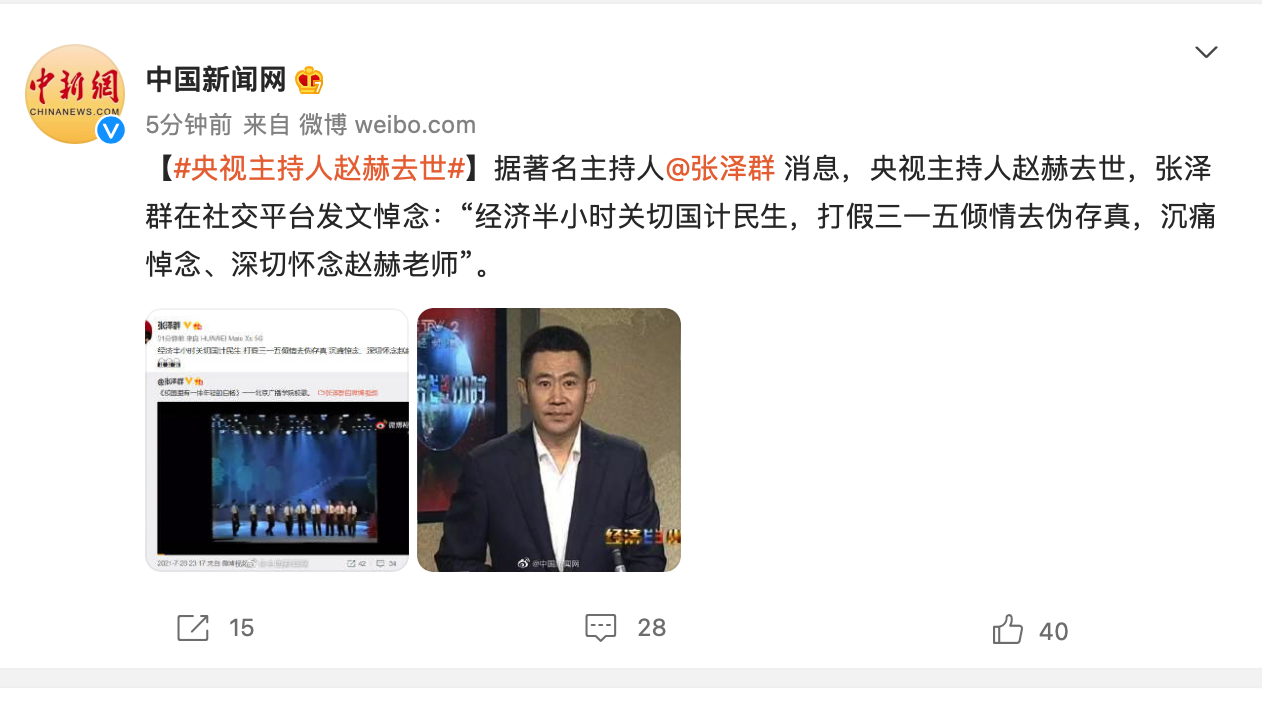Open the 中国新闻网 account name link
The width and height of the screenshot is (1262, 726).
click(217, 79)
